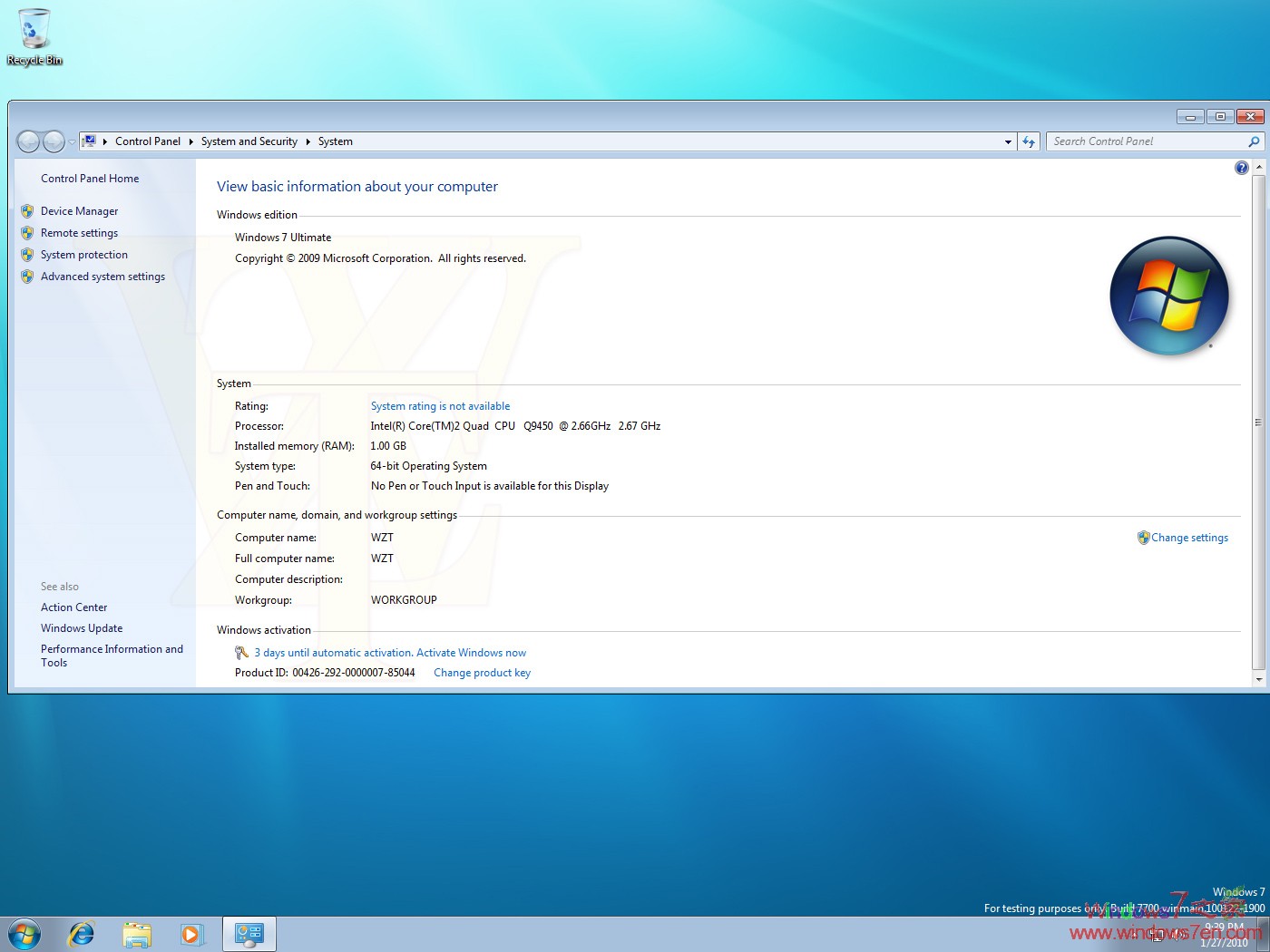Viewport: 1270px width, 952px height.
Task: Open Device Manager from the sidebar
Action: 79,210
